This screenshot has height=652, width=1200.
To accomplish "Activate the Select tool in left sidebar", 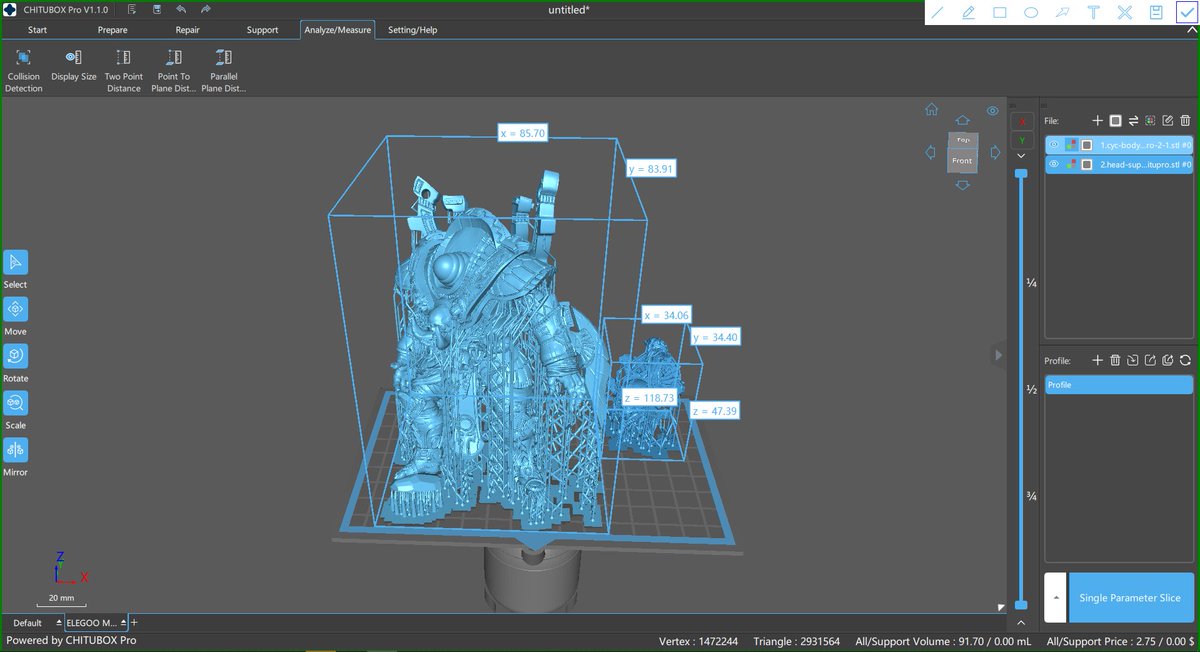I will pos(15,262).
